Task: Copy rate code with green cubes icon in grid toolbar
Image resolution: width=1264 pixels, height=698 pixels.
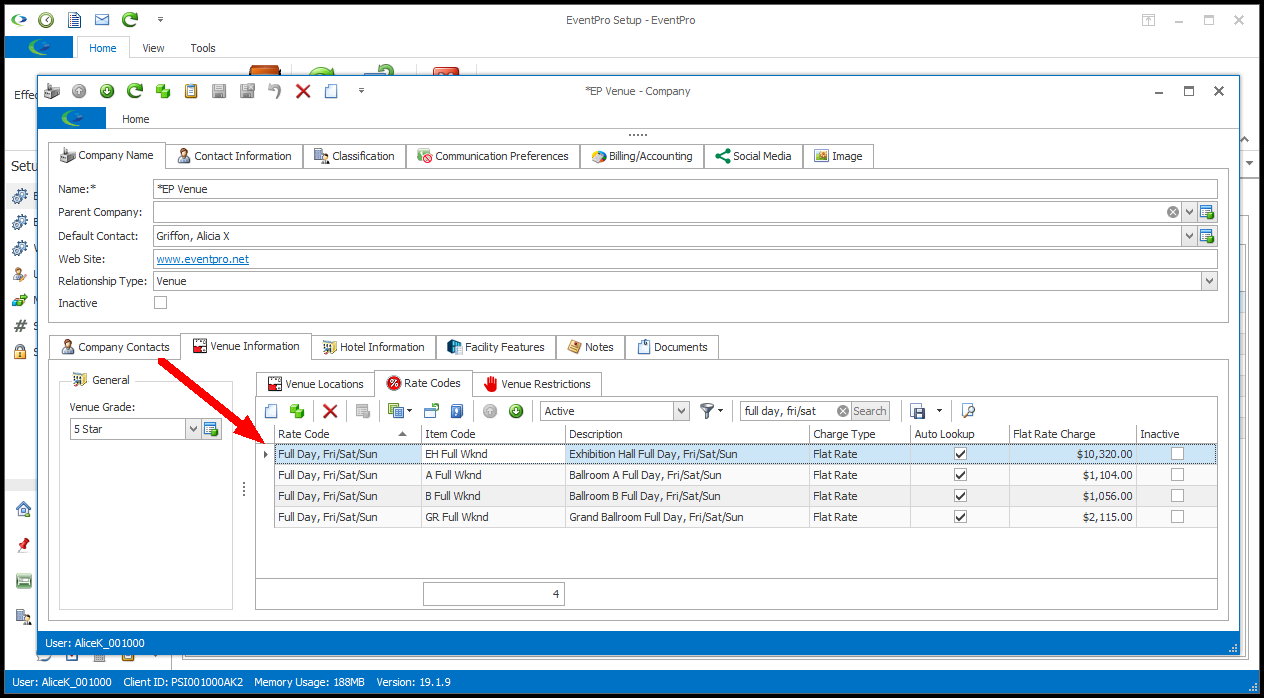Action: [297, 411]
